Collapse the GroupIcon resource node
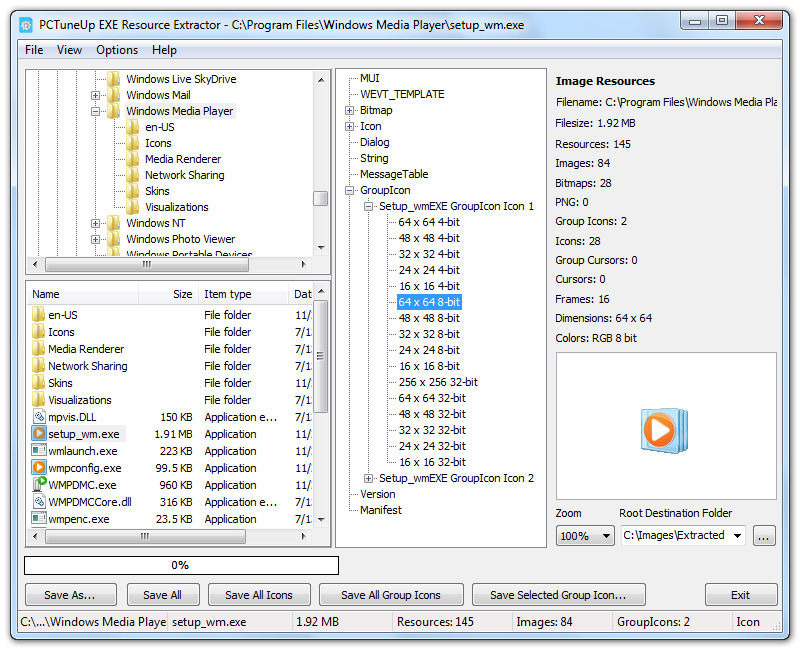Screen dimensions: 800x650 [x=349, y=190]
